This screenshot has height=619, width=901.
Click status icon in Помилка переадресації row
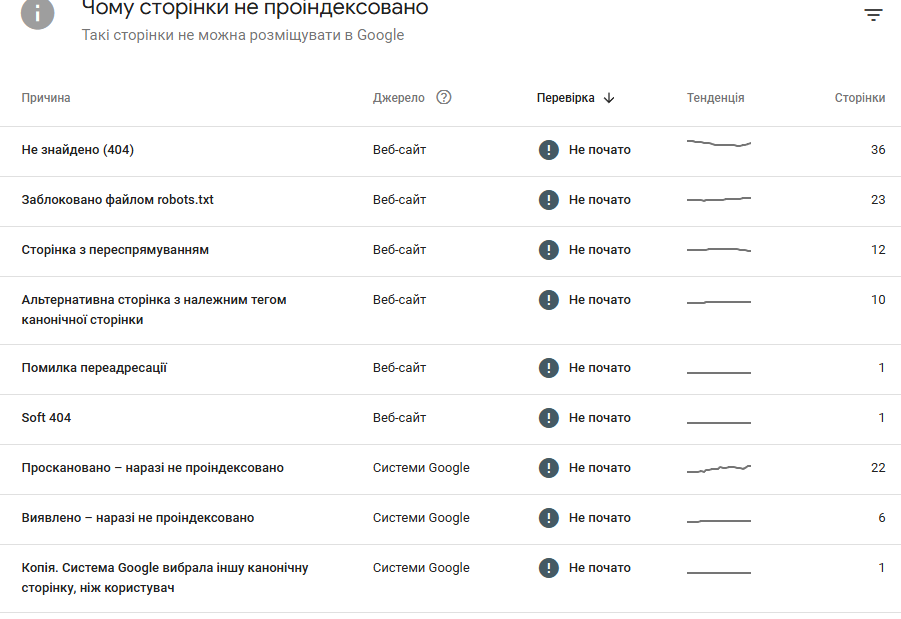pyautogui.click(x=548, y=368)
